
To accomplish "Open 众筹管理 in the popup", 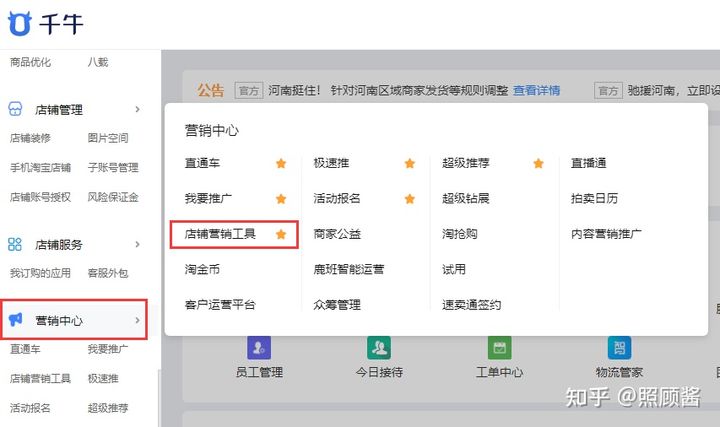I will 337,304.
